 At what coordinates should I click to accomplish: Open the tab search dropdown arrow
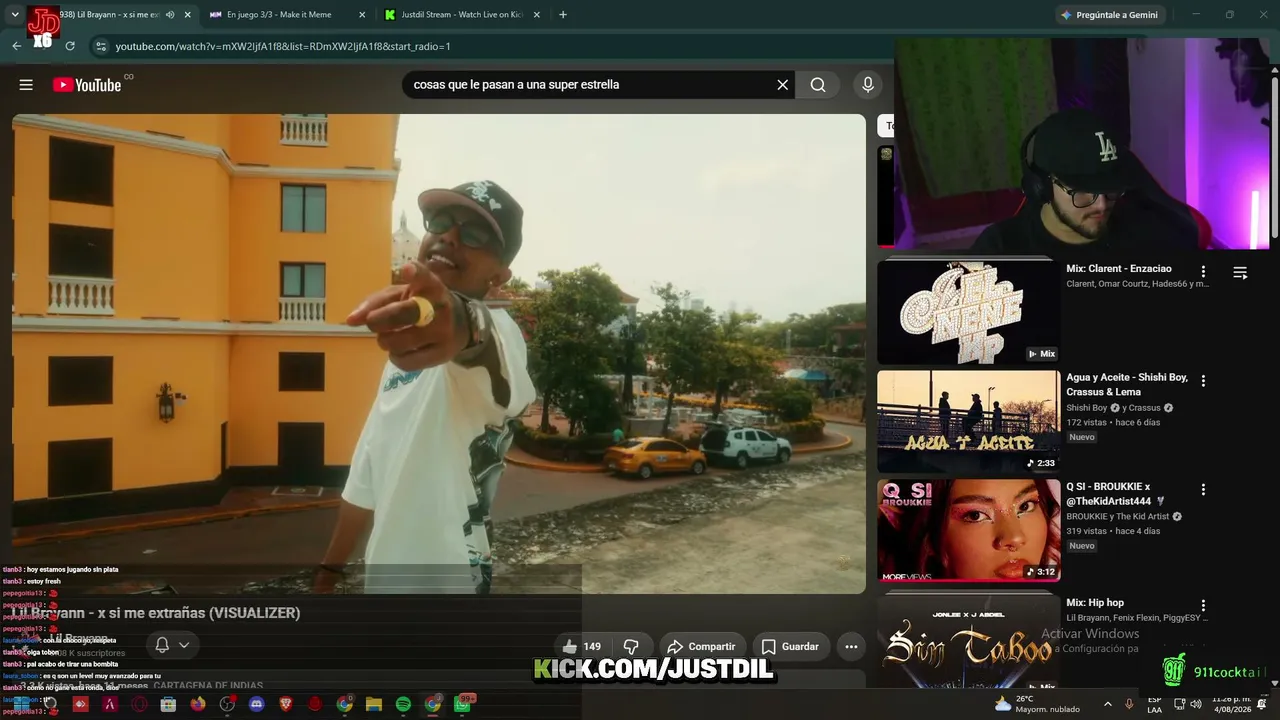[15, 15]
